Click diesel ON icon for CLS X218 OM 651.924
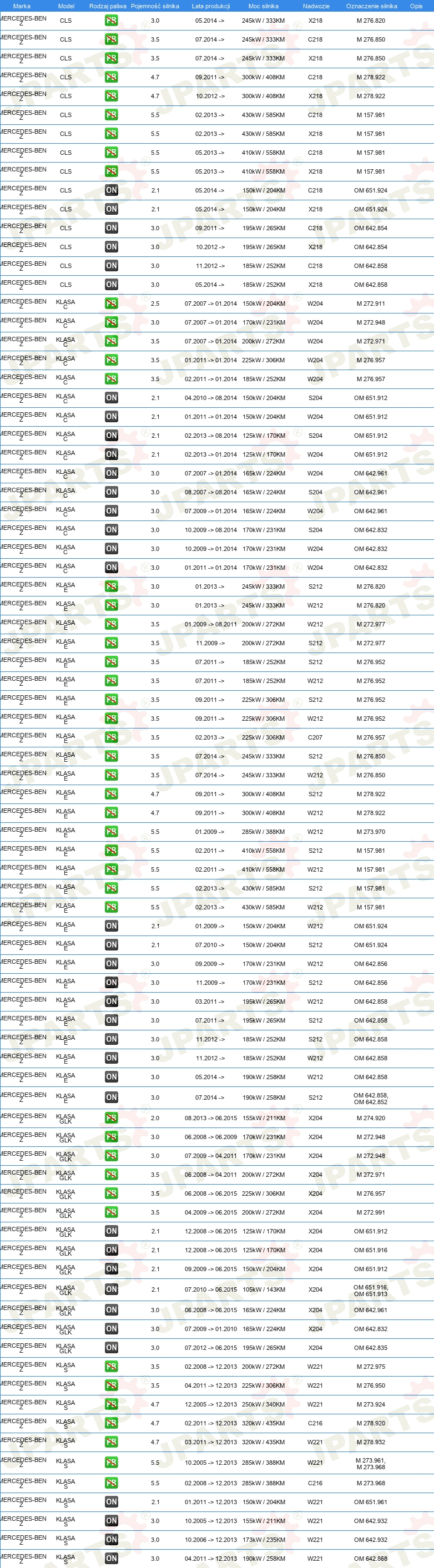 (x=112, y=209)
